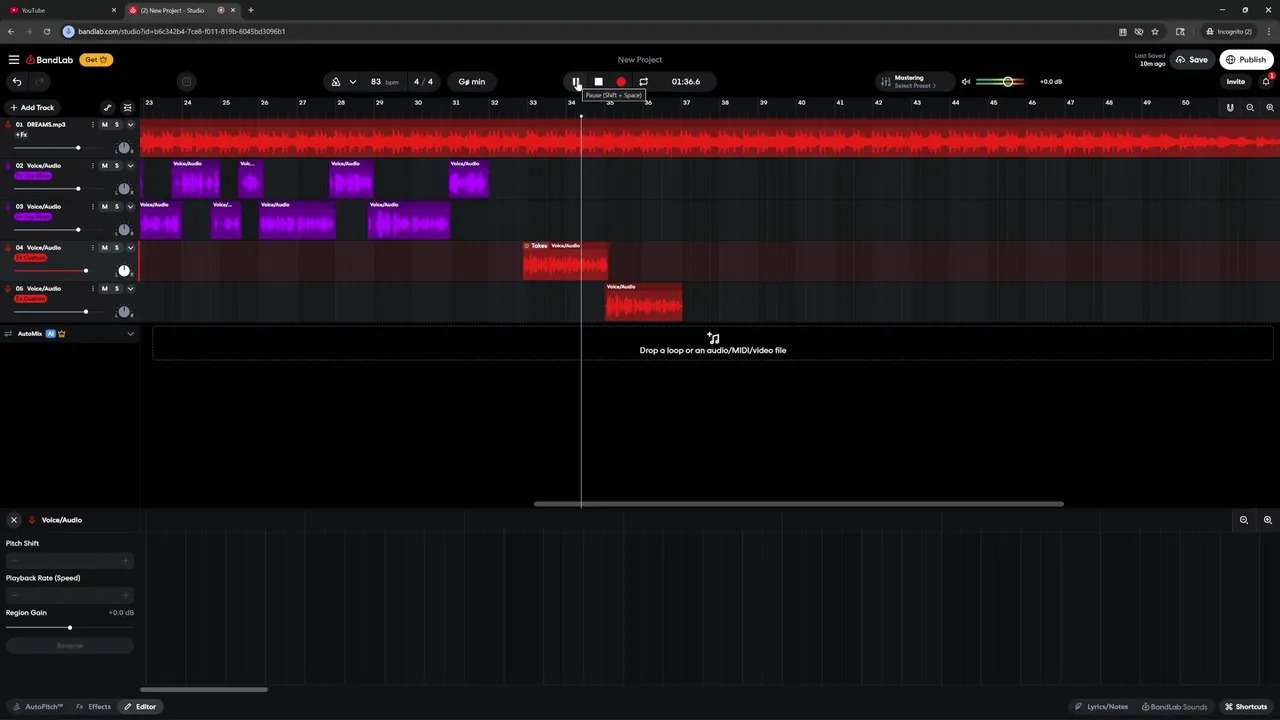
Task: Select the Voice/Audio region on track 06
Action: tap(643, 302)
